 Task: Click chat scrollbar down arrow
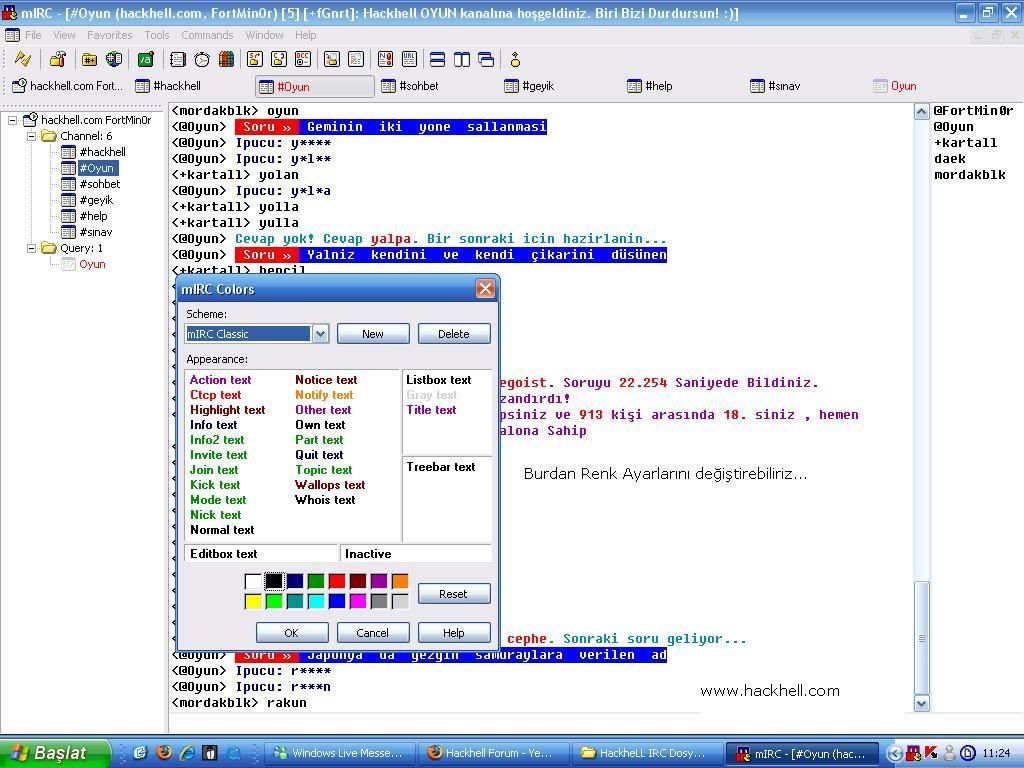point(921,703)
